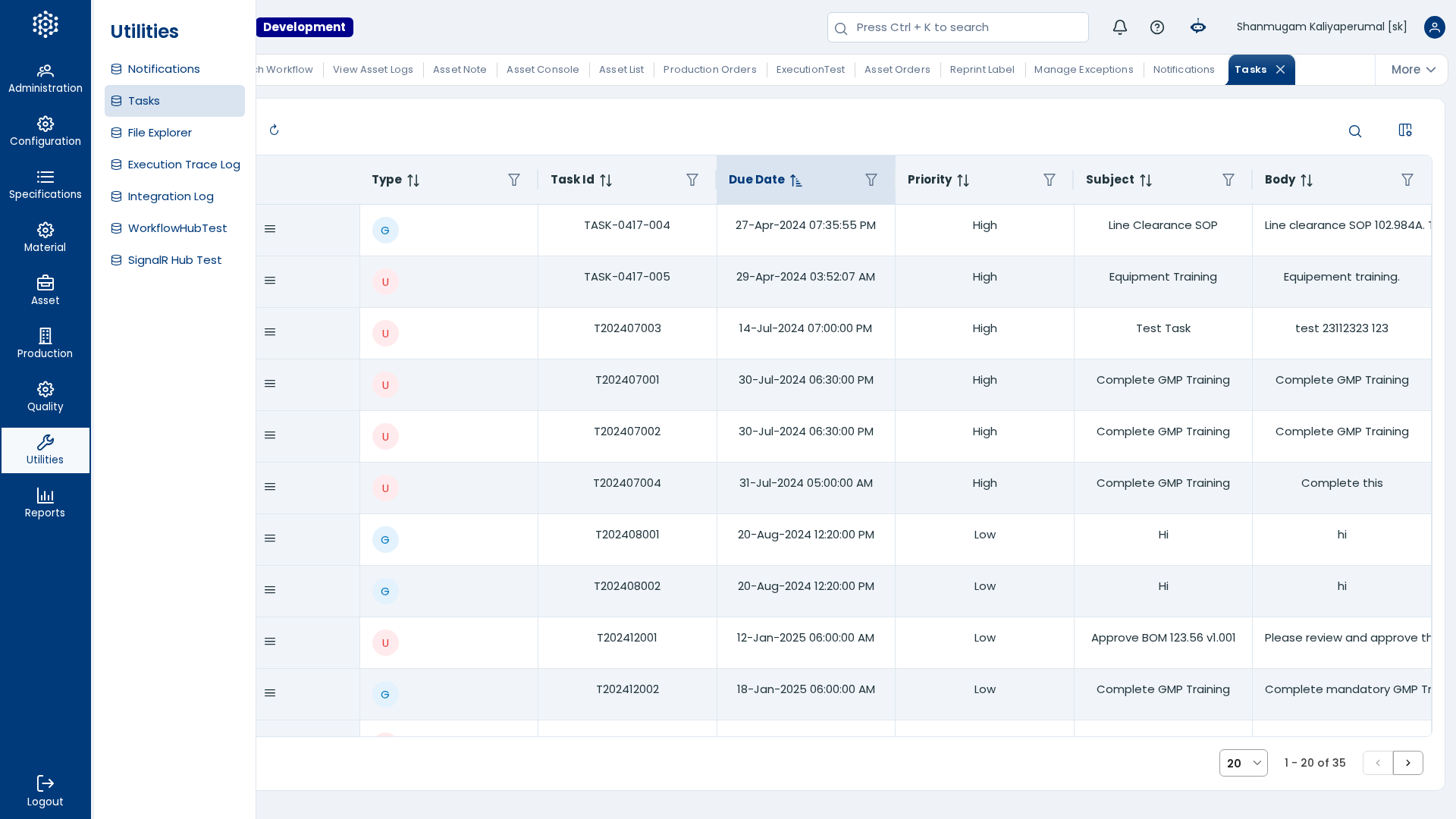Image resolution: width=1456 pixels, height=819 pixels.
Task: Click the Ctrl + K search field
Action: point(958,27)
